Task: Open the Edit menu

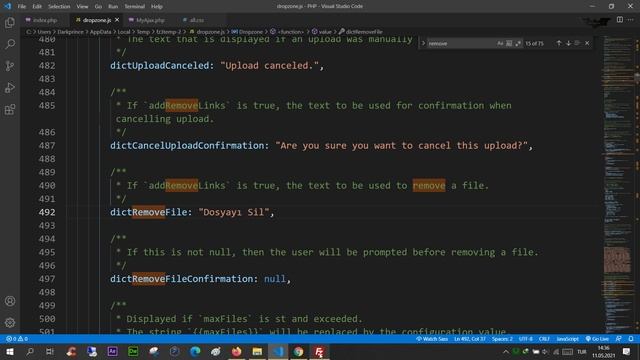Action: (x=37, y=7)
